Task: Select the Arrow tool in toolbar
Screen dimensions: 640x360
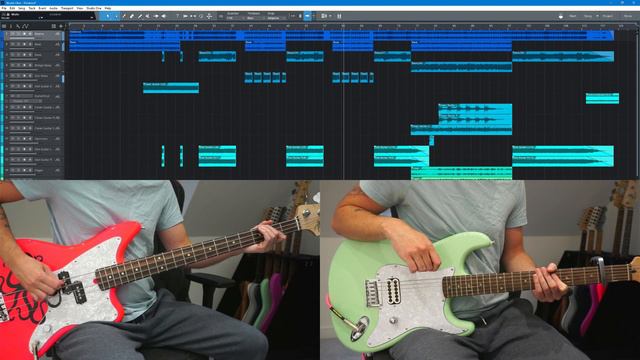Action: point(108,16)
